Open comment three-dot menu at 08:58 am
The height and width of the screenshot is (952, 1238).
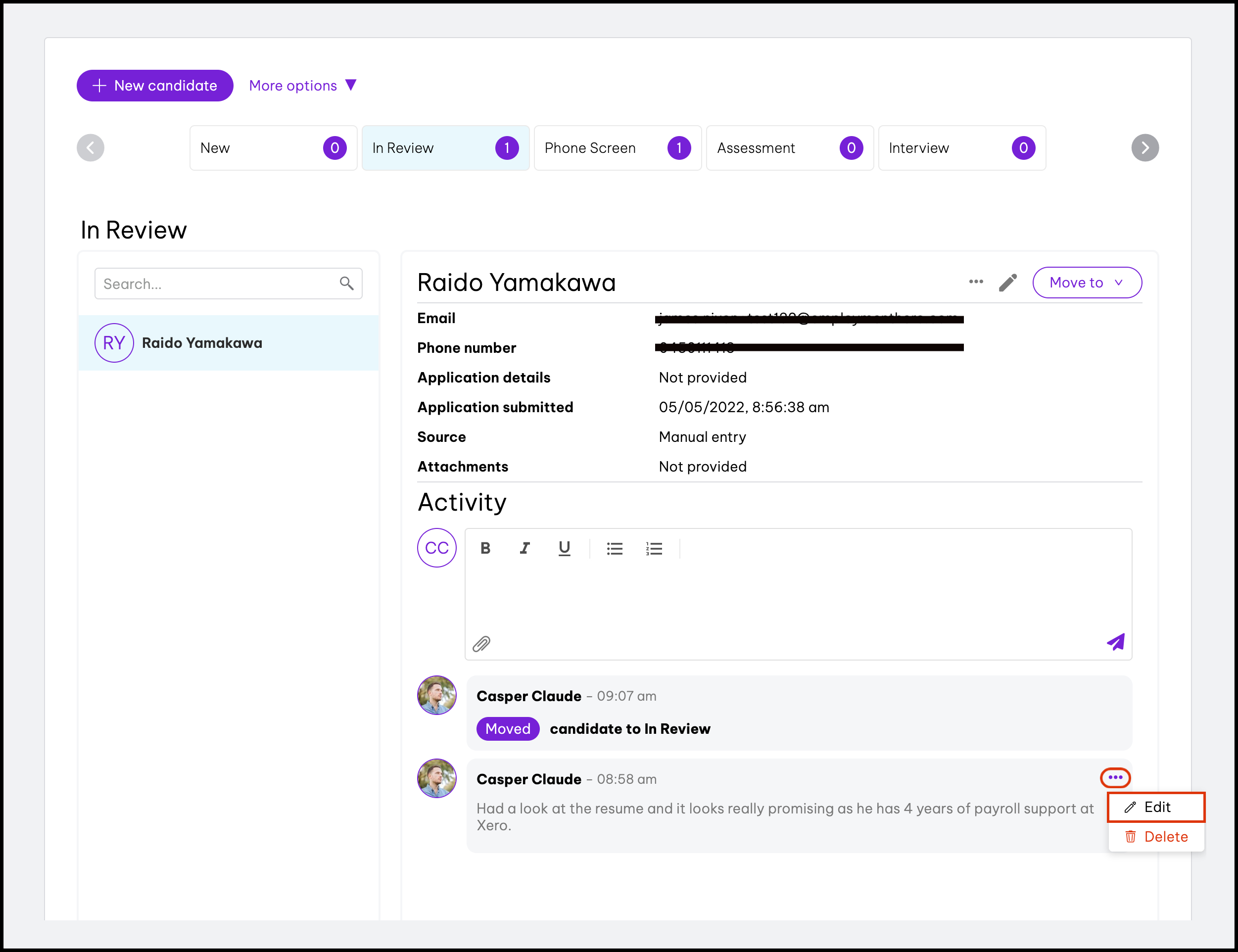1115,777
